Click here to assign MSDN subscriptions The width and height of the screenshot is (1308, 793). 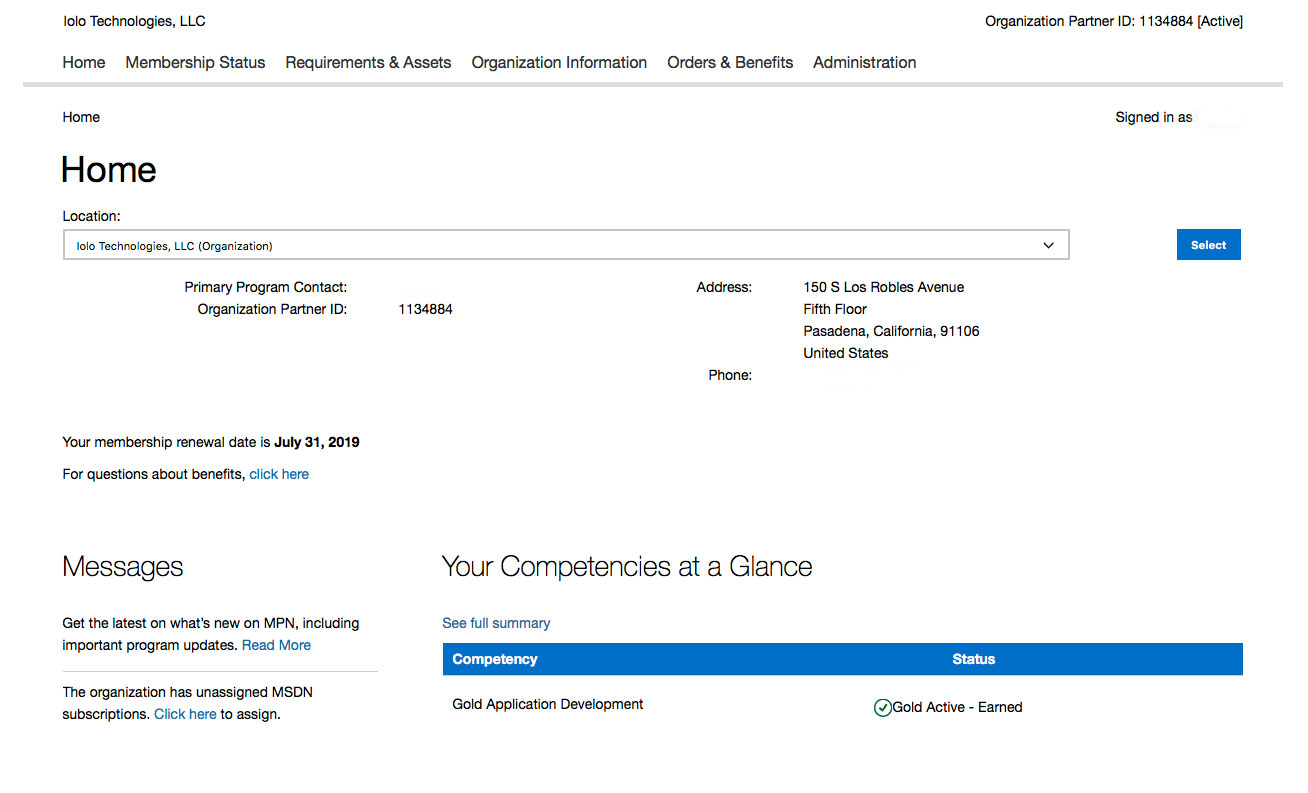(185, 714)
